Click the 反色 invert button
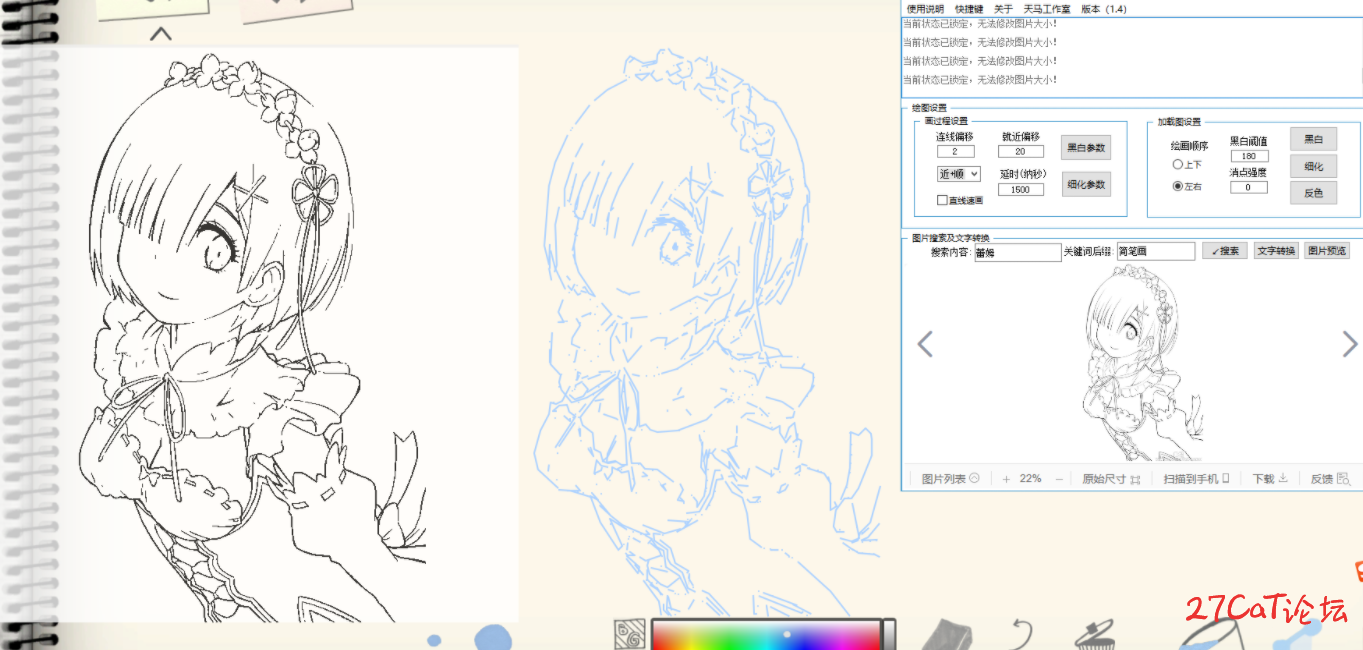The width and height of the screenshot is (1363, 650). click(1313, 193)
